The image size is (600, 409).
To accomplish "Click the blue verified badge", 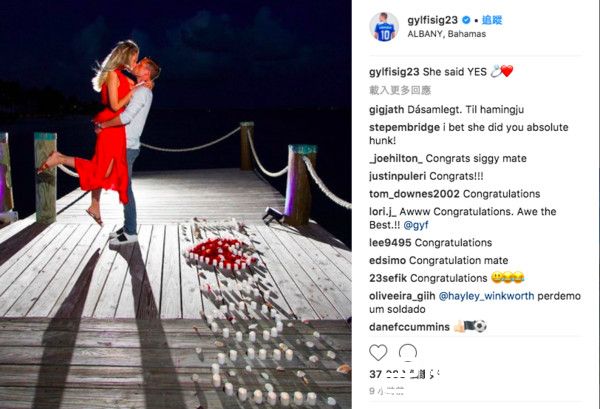I will 466,20.
